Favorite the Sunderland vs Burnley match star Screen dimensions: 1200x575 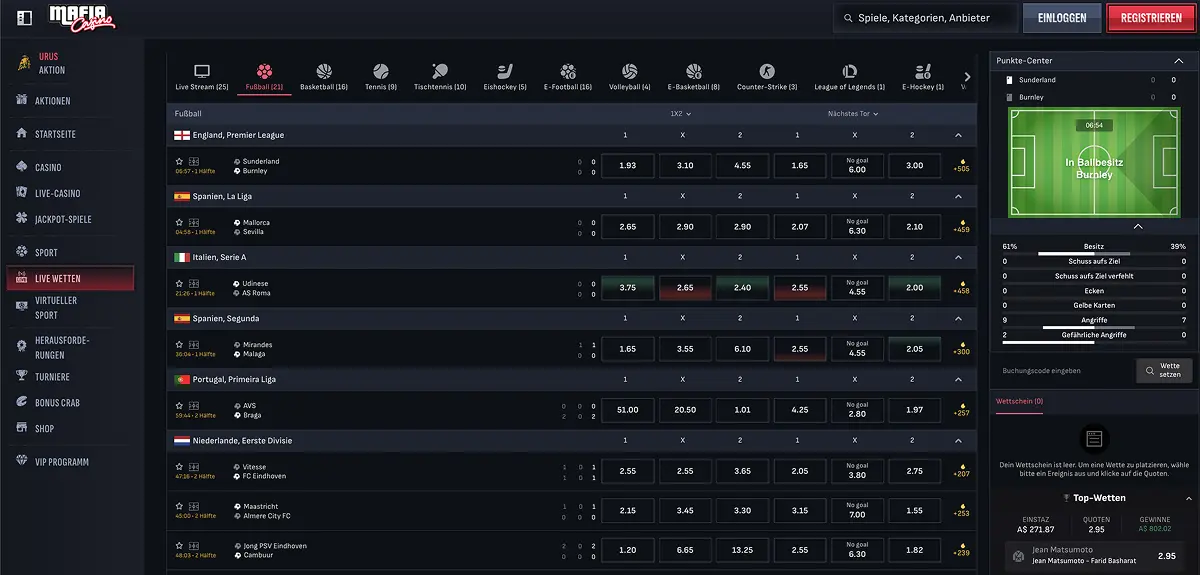click(180, 161)
